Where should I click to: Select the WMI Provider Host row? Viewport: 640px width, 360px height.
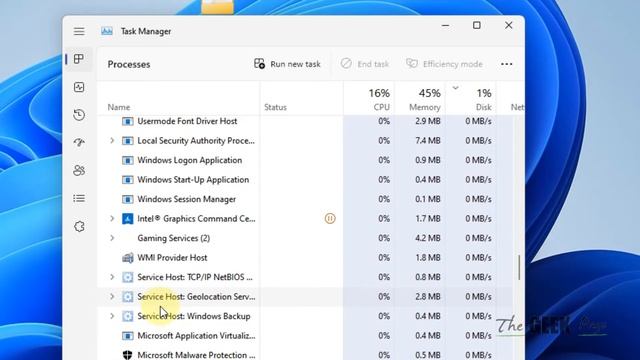click(x=305, y=258)
